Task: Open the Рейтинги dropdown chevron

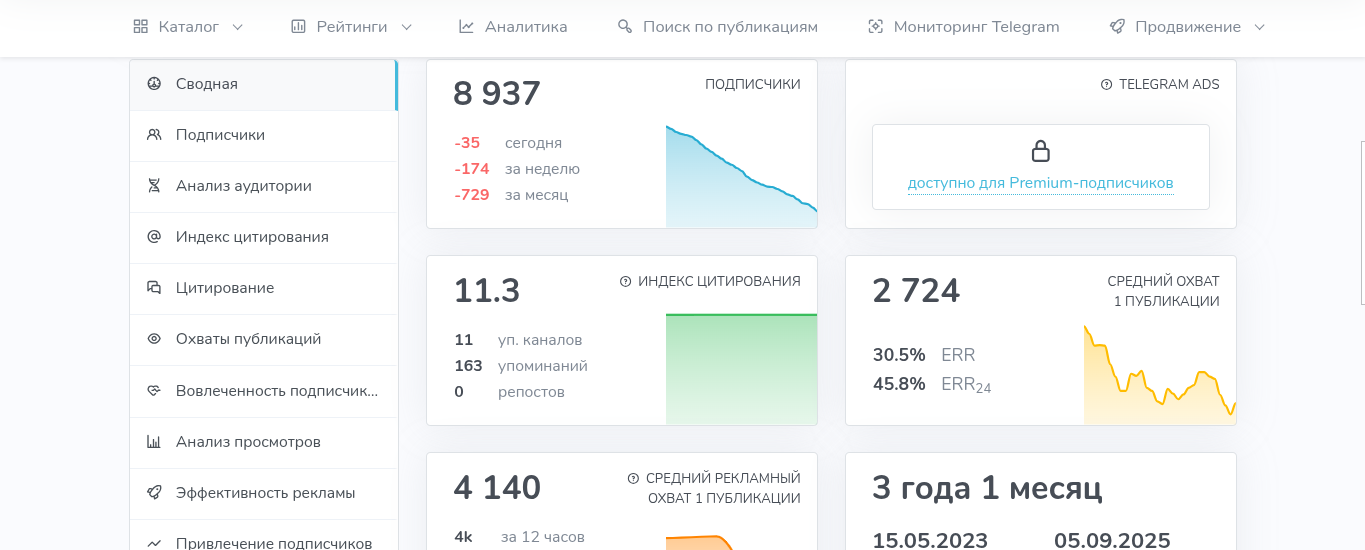Action: coord(406,27)
